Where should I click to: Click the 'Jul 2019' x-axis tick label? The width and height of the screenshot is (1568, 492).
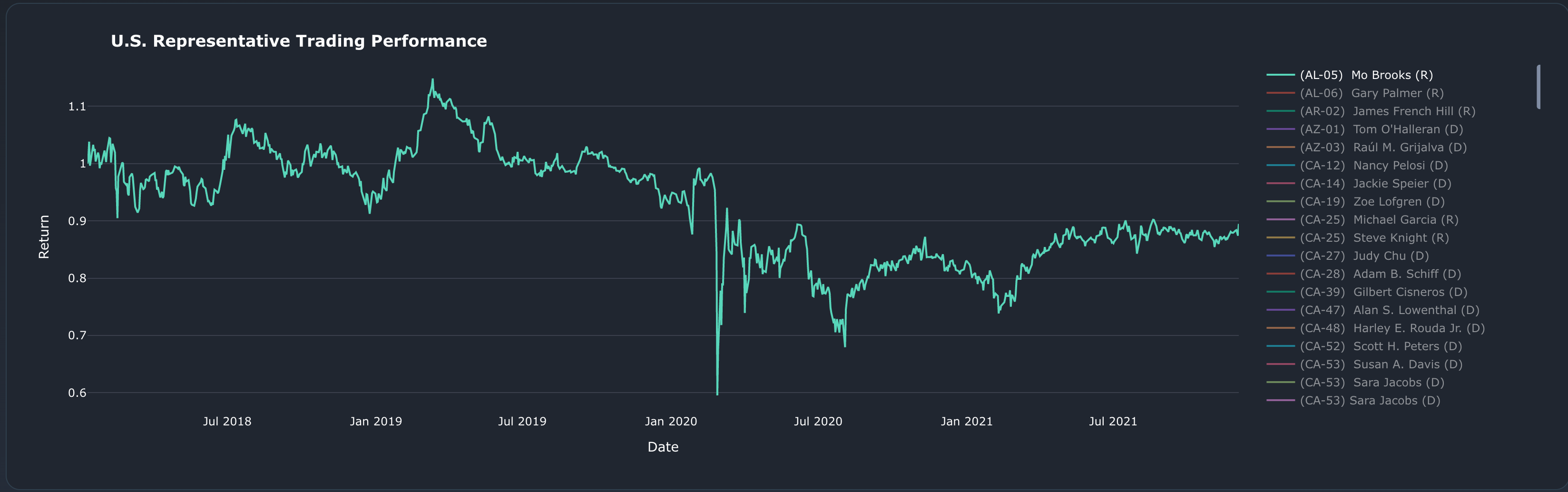[x=522, y=422]
